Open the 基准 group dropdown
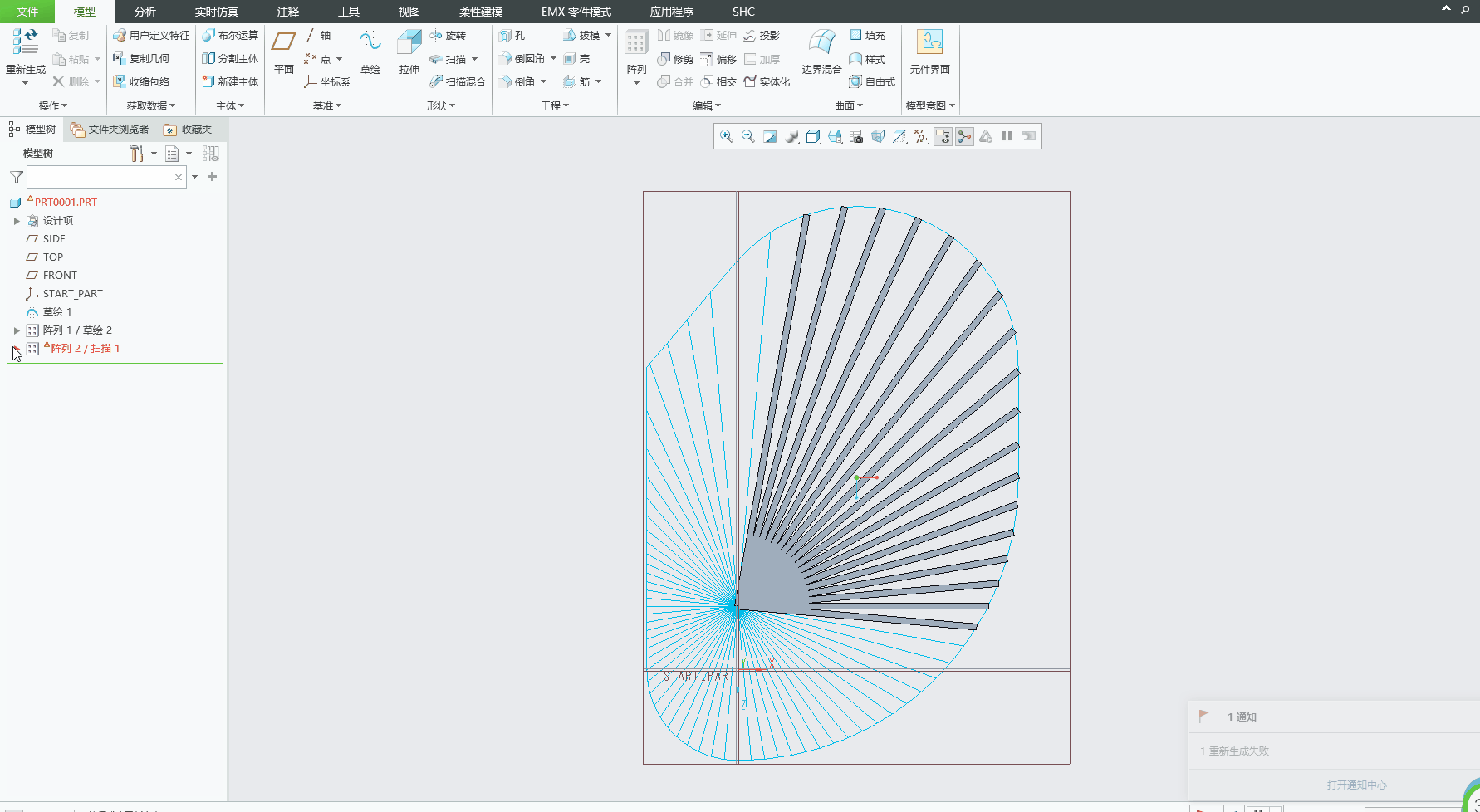The image size is (1480, 812). coord(326,106)
